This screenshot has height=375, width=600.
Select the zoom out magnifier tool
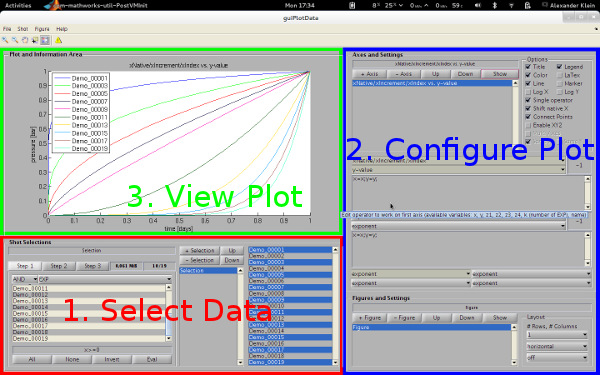point(15,40)
